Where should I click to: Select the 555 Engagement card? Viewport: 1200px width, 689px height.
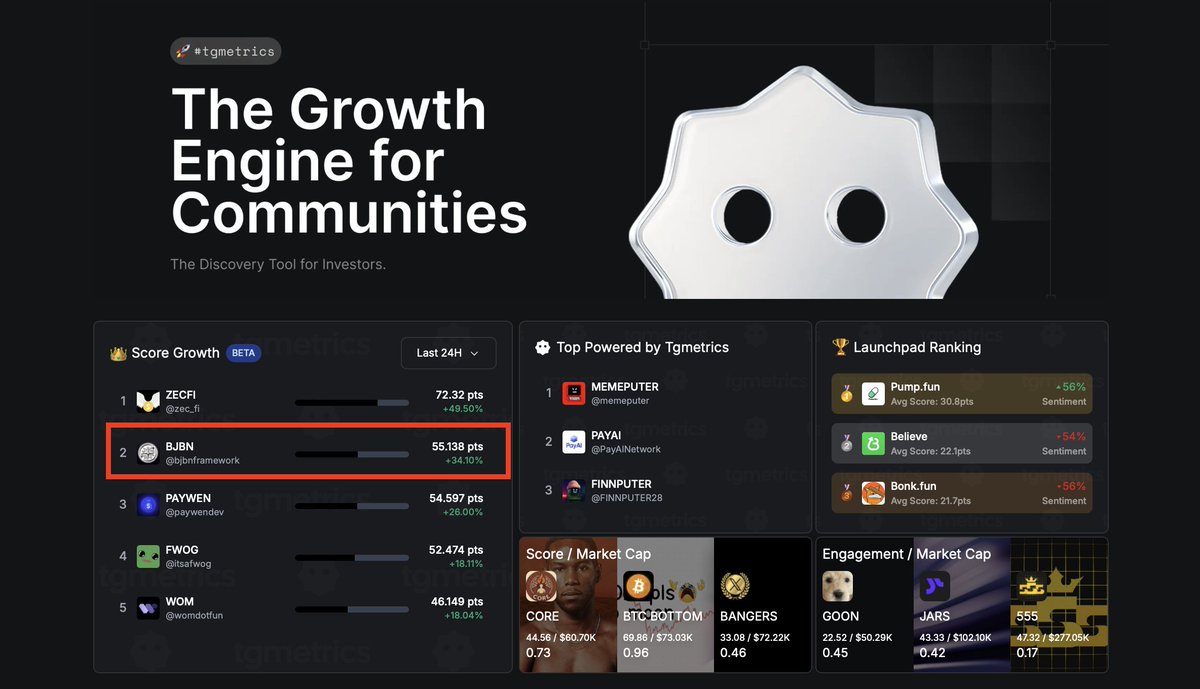[1059, 604]
